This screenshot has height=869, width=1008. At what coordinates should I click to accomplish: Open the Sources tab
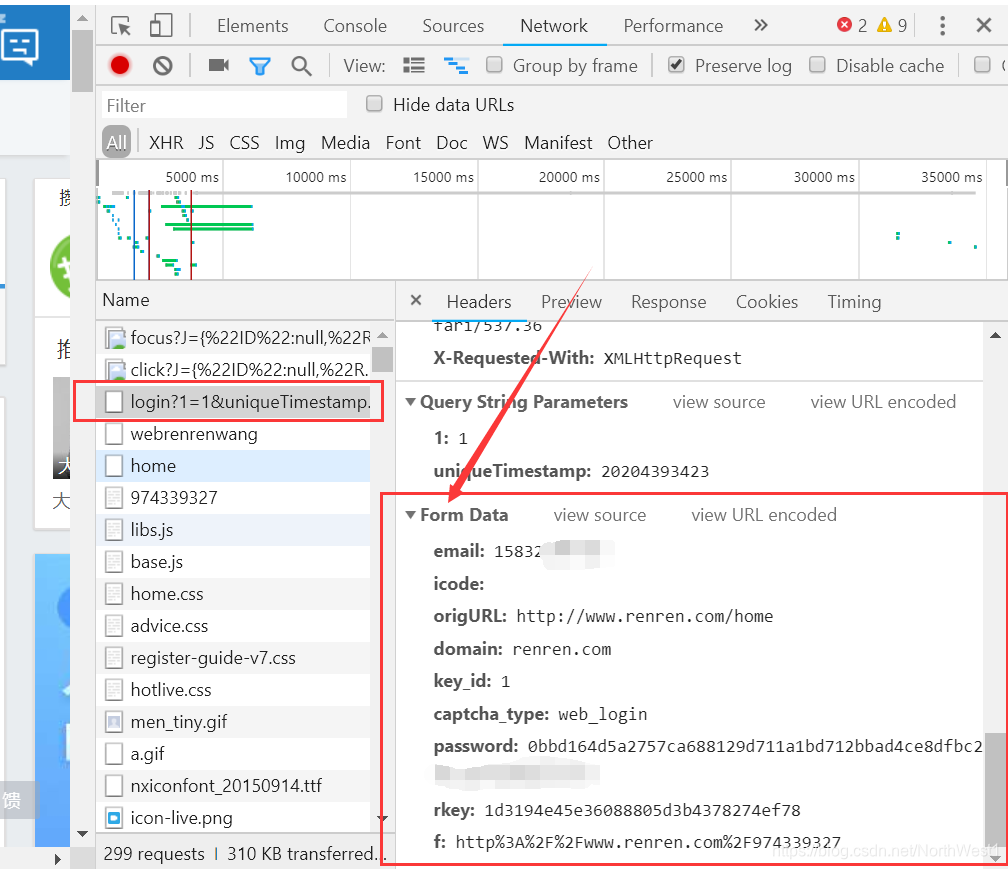coord(453,26)
